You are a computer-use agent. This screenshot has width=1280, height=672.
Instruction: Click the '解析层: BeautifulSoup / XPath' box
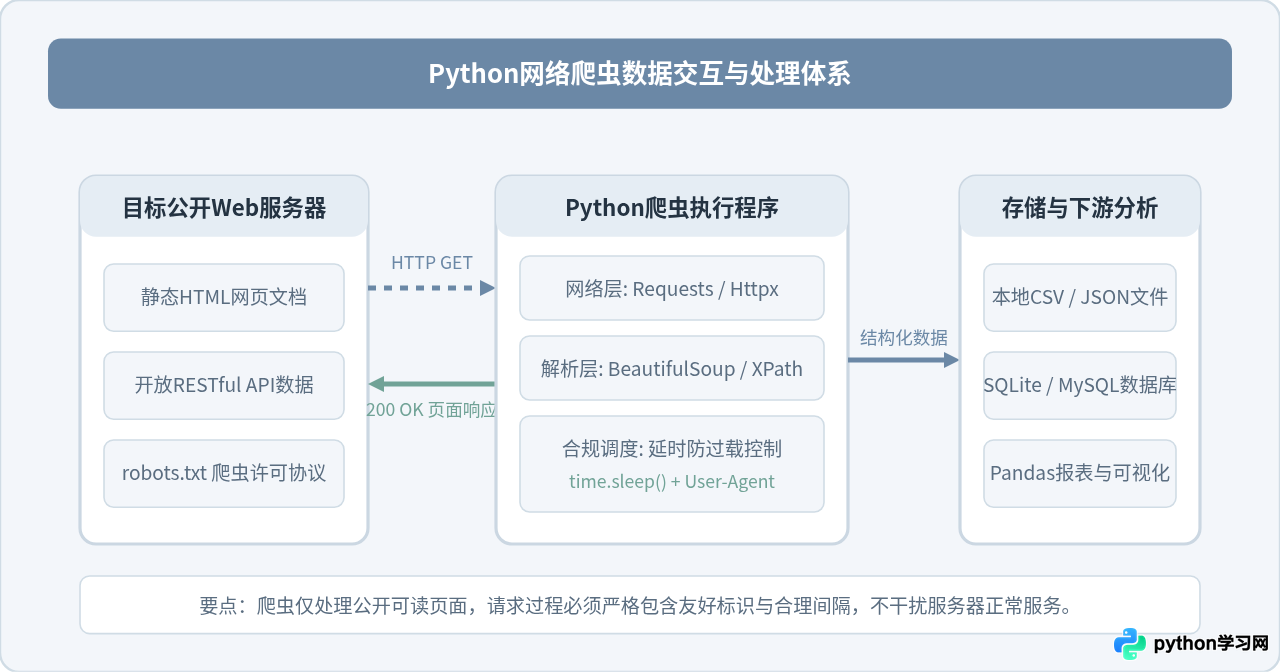pos(672,368)
